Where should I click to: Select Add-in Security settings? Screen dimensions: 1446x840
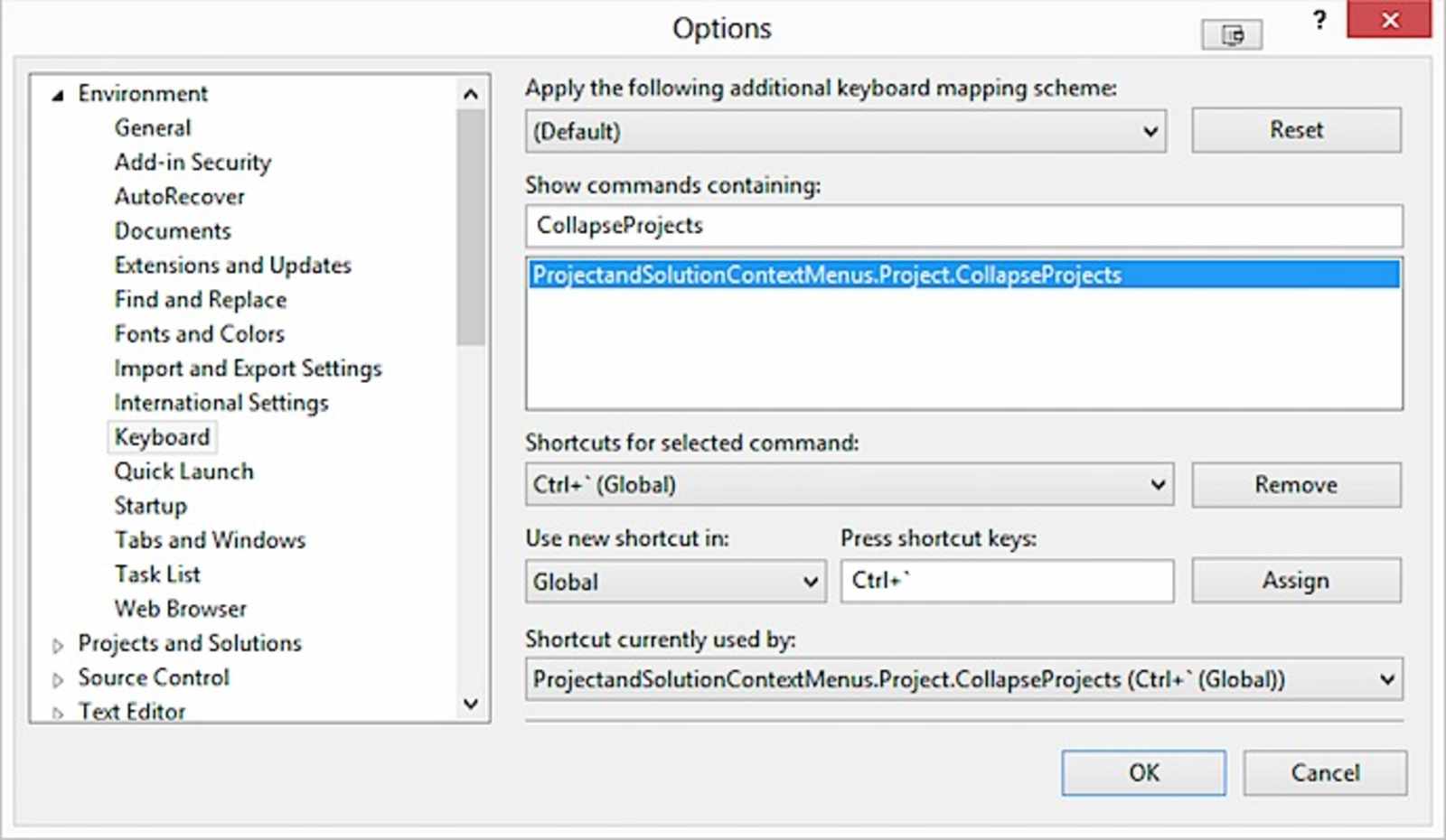[192, 163]
